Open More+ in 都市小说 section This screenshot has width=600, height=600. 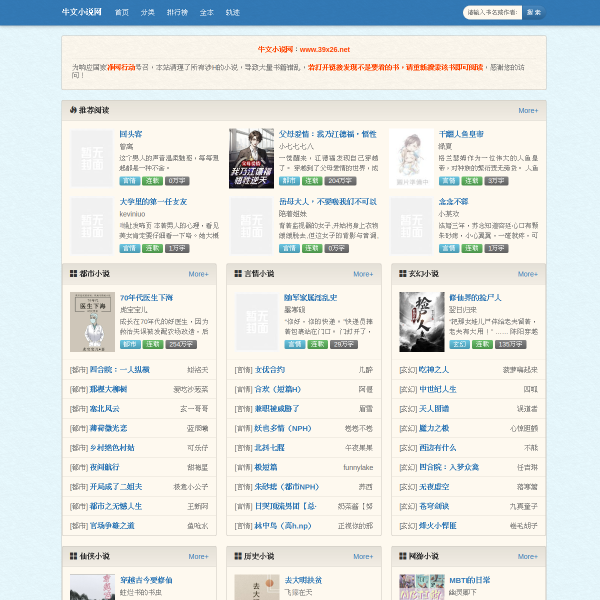coord(198,274)
